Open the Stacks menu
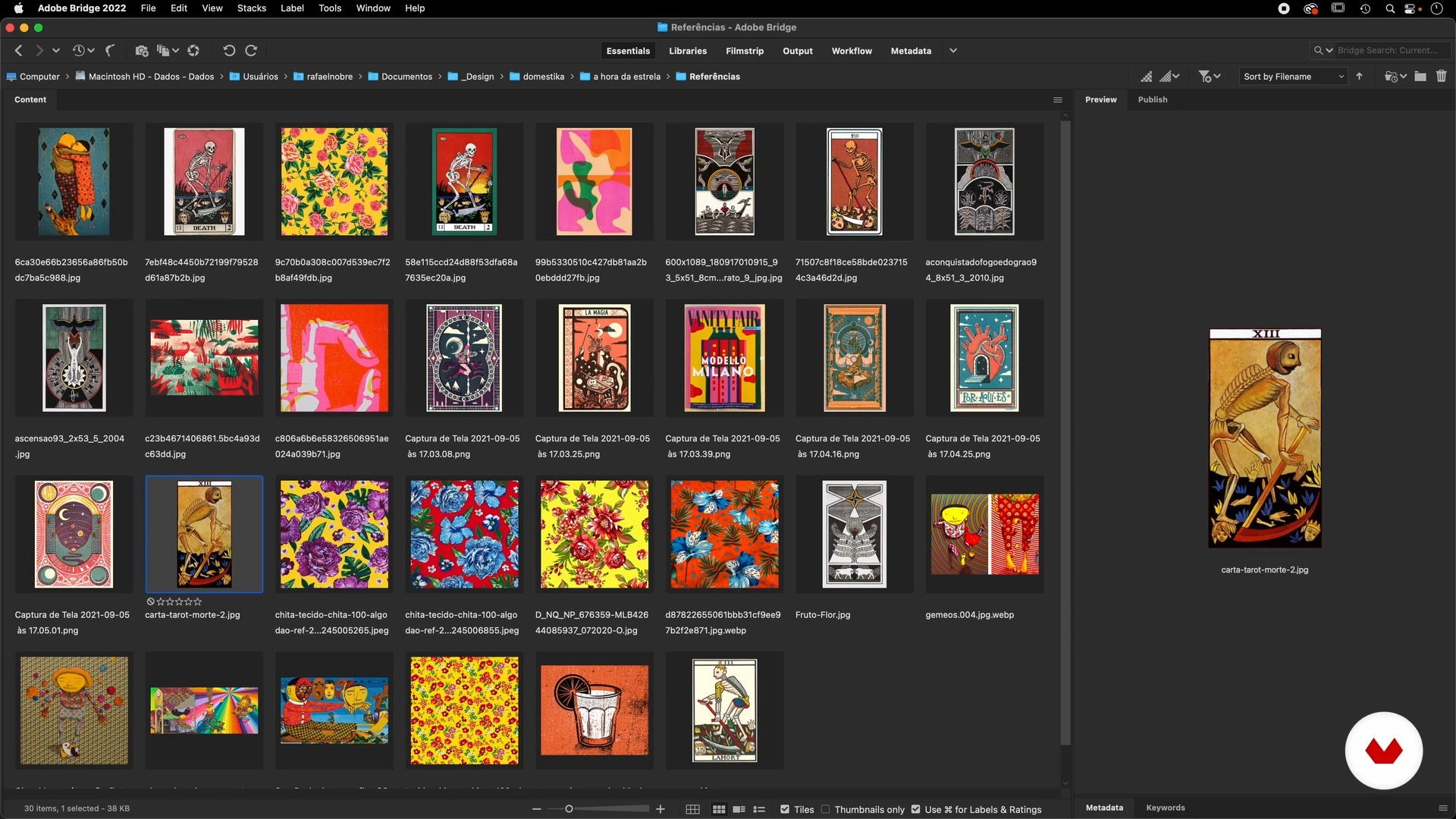 pyautogui.click(x=251, y=8)
